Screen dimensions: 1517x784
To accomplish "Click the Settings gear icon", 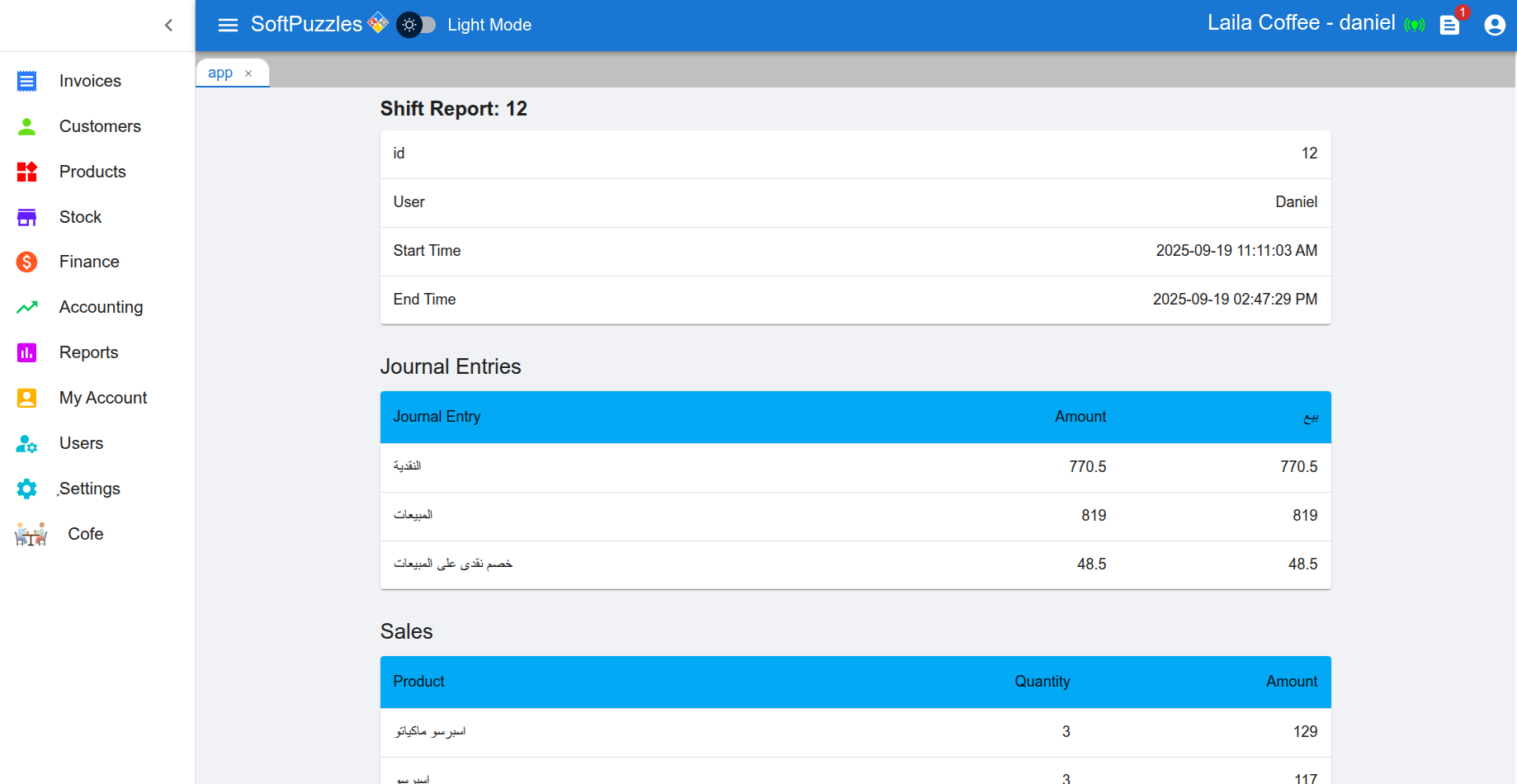I will coord(26,489).
